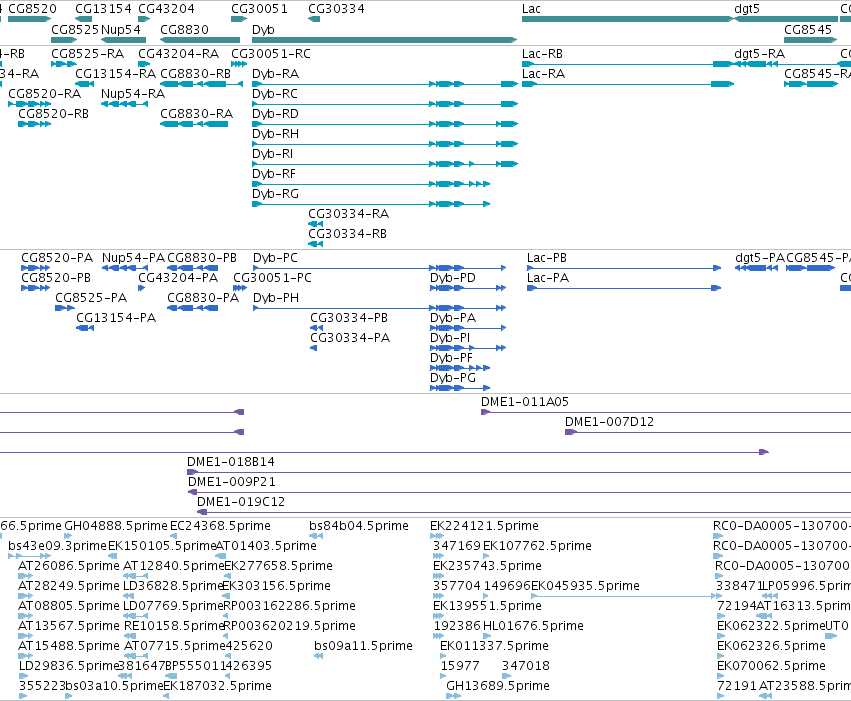Select the Nup54-PA protein label
The width and height of the screenshot is (851, 701).
pyautogui.click(x=133, y=258)
